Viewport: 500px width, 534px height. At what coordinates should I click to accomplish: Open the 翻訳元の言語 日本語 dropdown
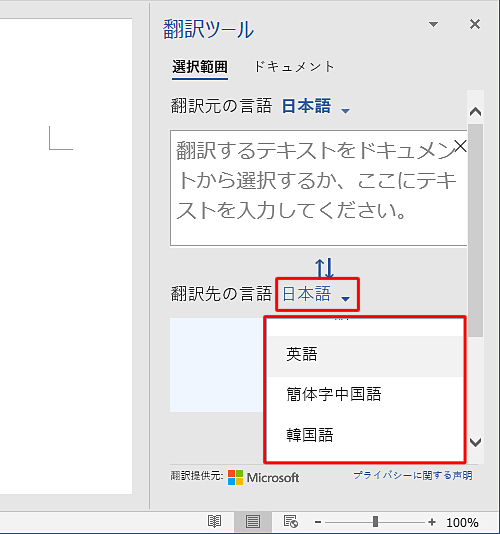pyautogui.click(x=316, y=106)
